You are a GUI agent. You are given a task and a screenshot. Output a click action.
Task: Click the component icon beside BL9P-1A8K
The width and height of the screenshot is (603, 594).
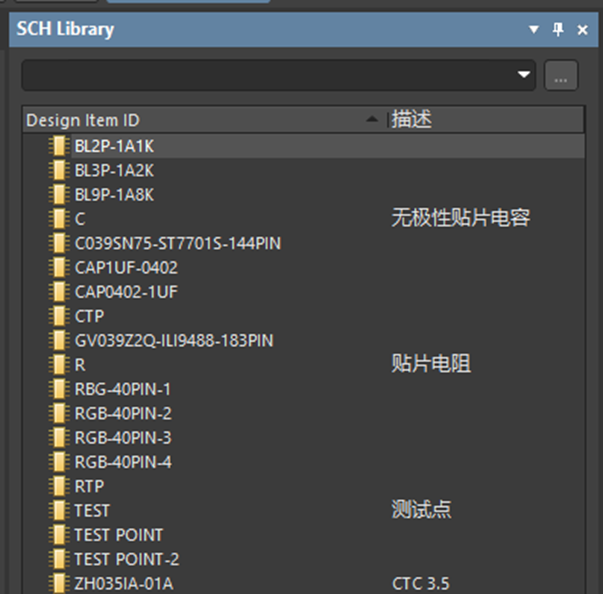[x=59, y=195]
